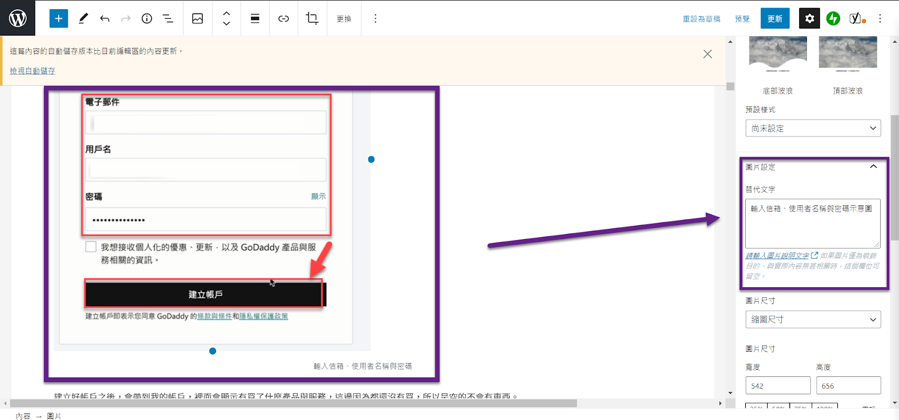
Task: Open the image alignment tool
Action: [x=255, y=18]
